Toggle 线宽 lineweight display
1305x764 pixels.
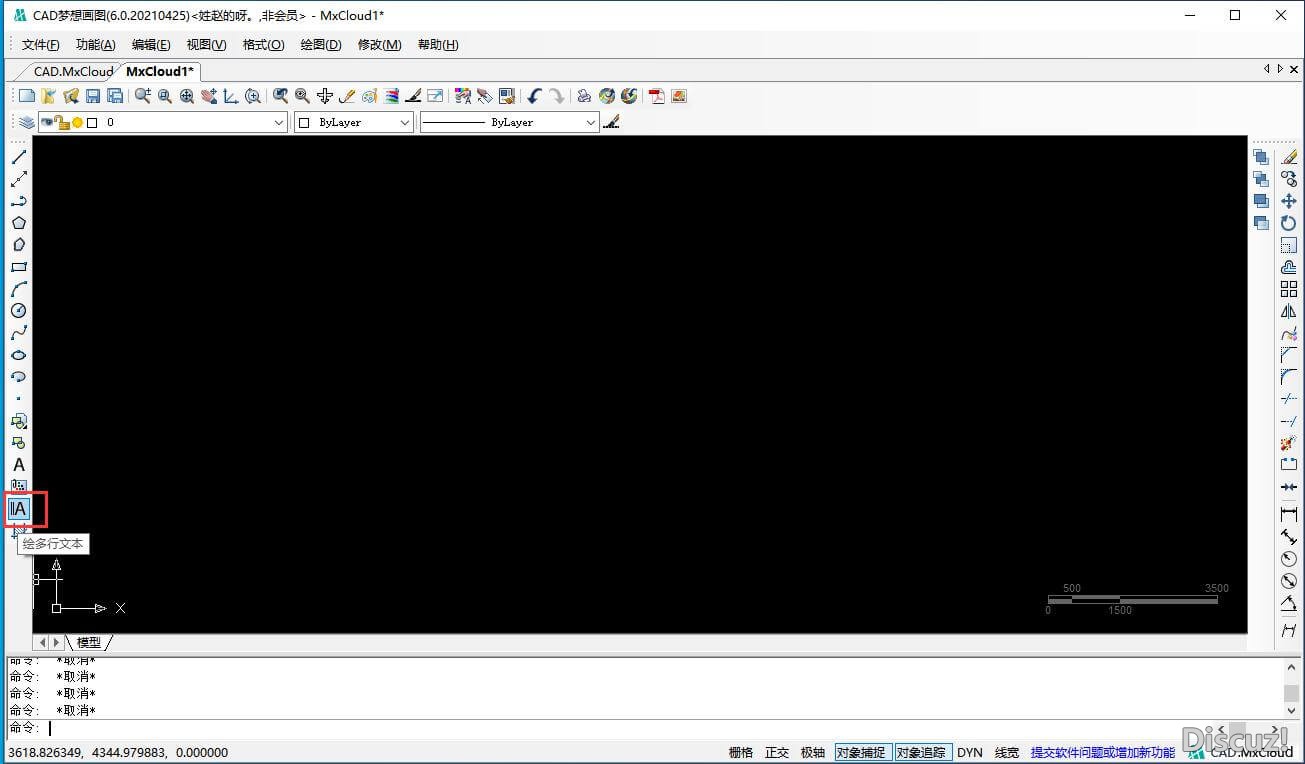[x=1007, y=752]
